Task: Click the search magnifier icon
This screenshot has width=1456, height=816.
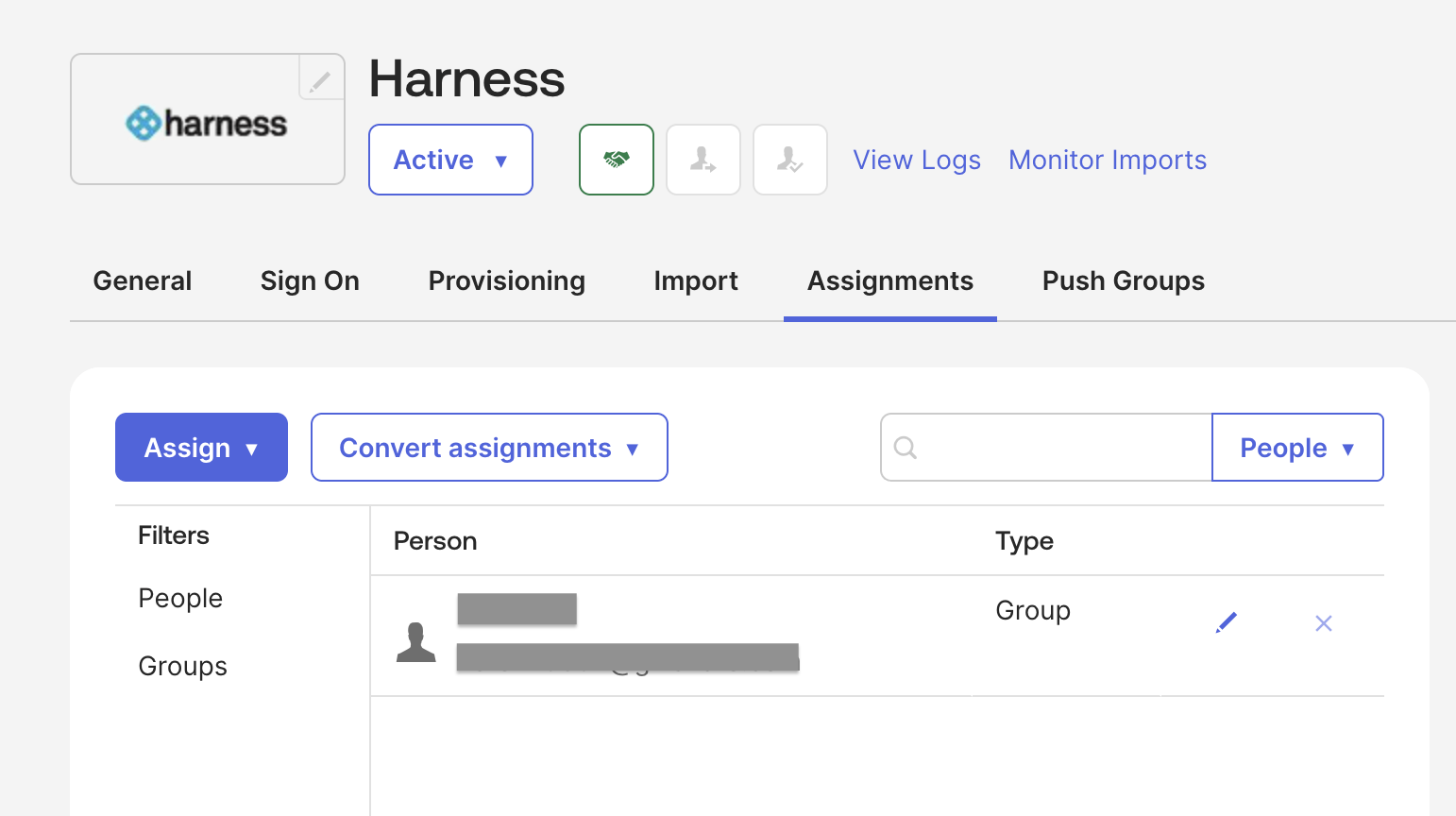Action: pos(906,448)
